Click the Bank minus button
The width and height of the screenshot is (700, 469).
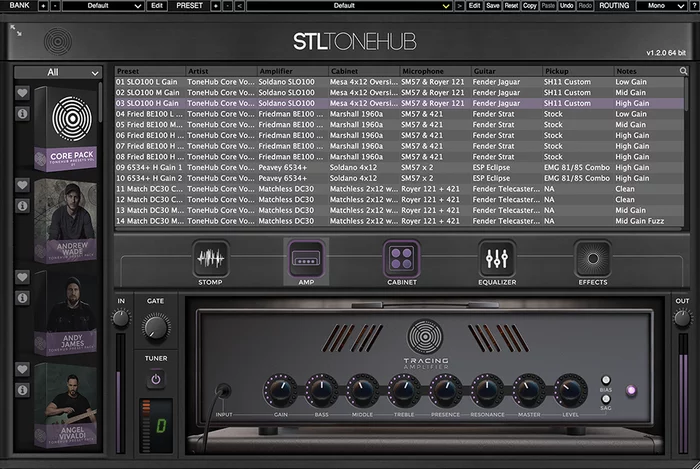[55, 6]
